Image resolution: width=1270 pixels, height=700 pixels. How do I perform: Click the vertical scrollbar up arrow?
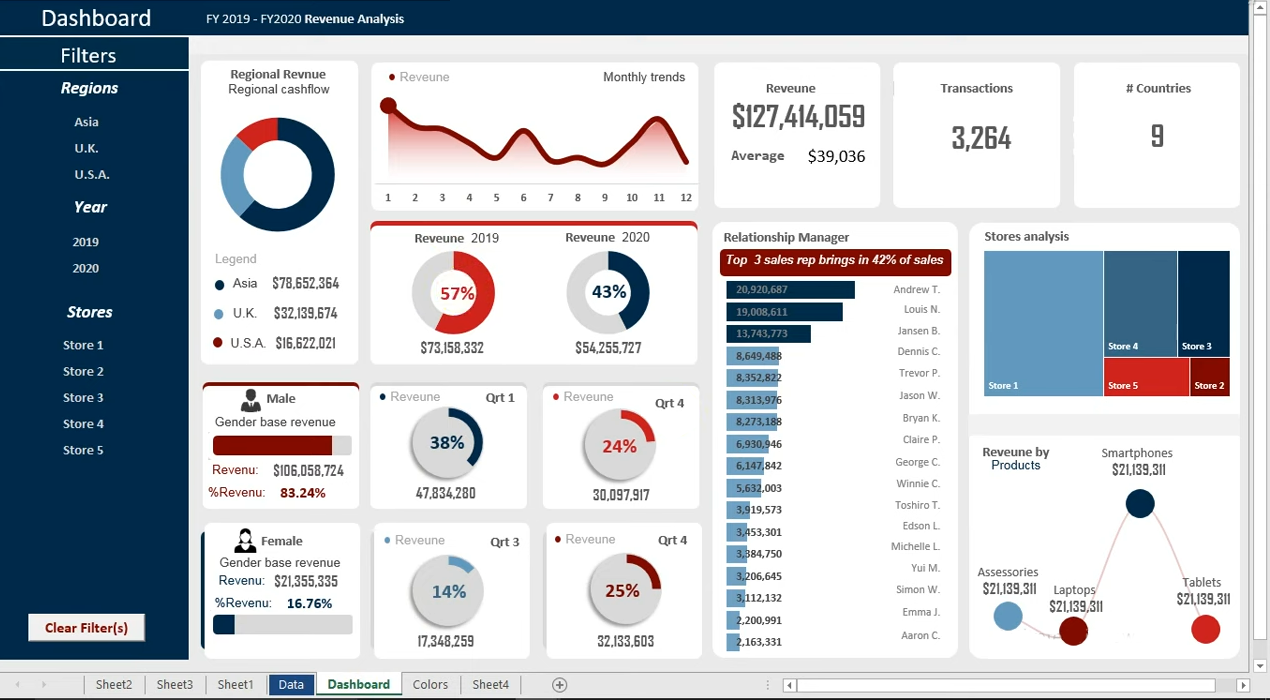pyautogui.click(x=1259, y=8)
